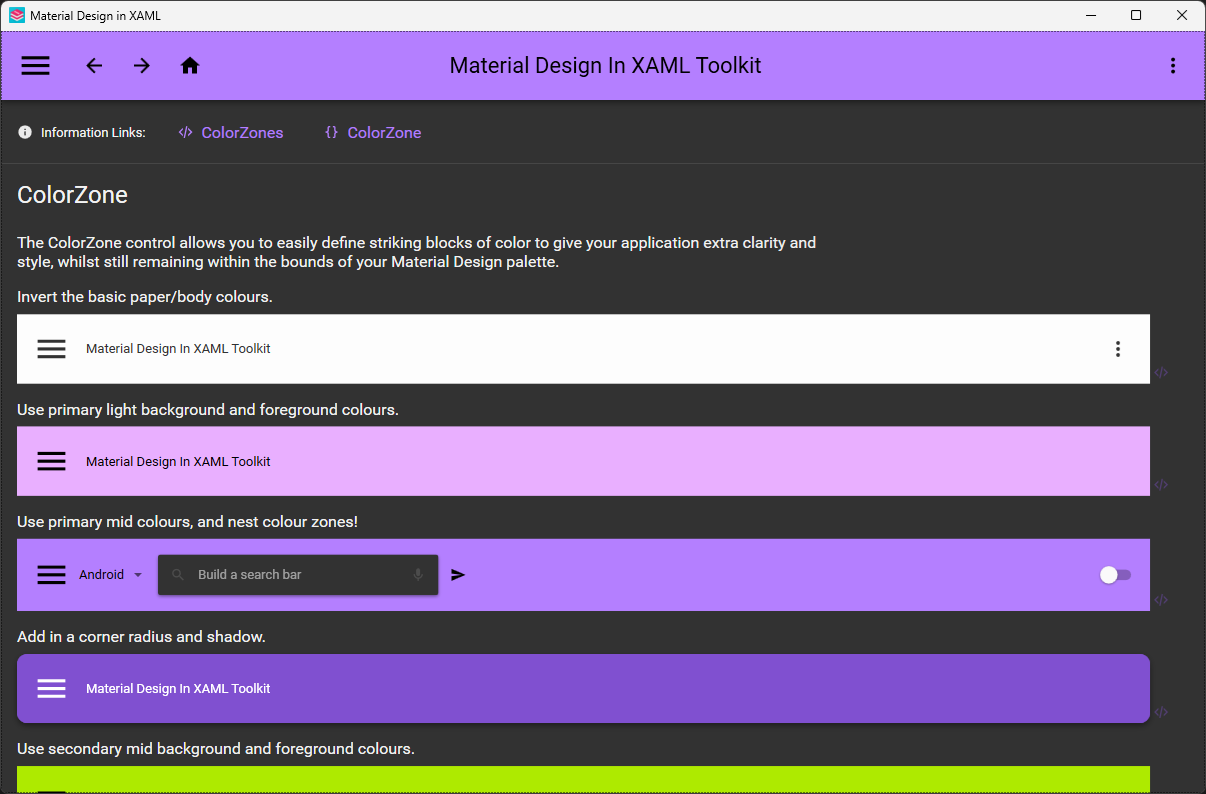Click hamburger icon in white inverted zone
1206x794 pixels.
pos(52,349)
